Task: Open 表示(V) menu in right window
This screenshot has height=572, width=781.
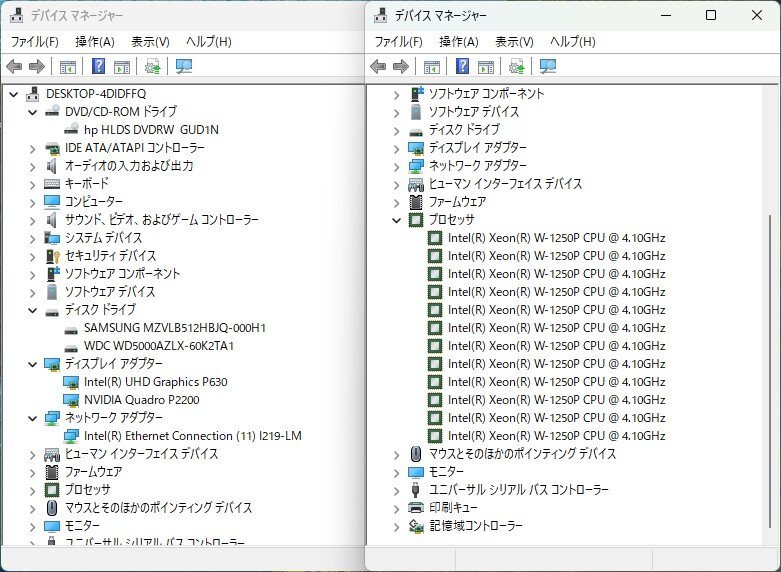Action: (514, 41)
